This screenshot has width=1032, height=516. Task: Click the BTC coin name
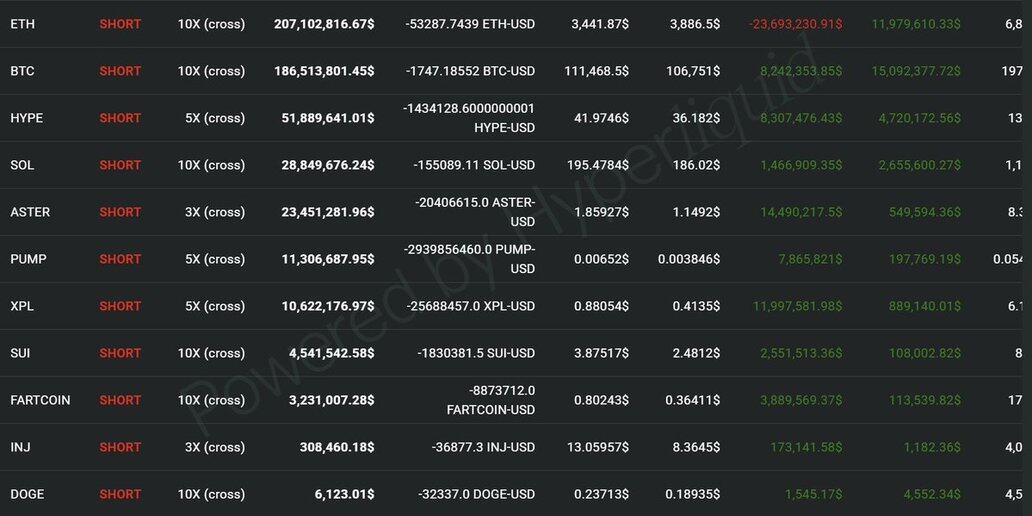click(21, 71)
